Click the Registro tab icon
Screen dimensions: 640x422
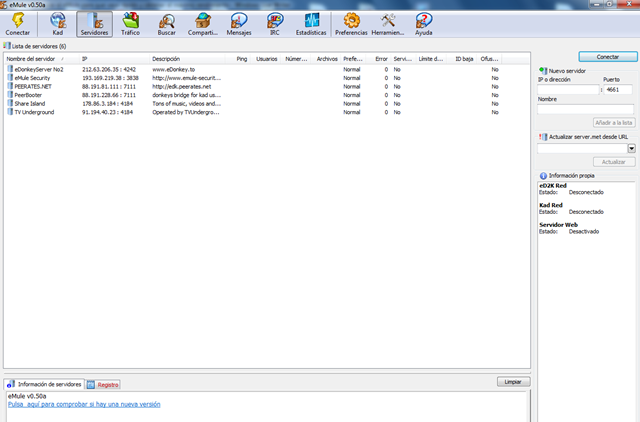pos(91,384)
